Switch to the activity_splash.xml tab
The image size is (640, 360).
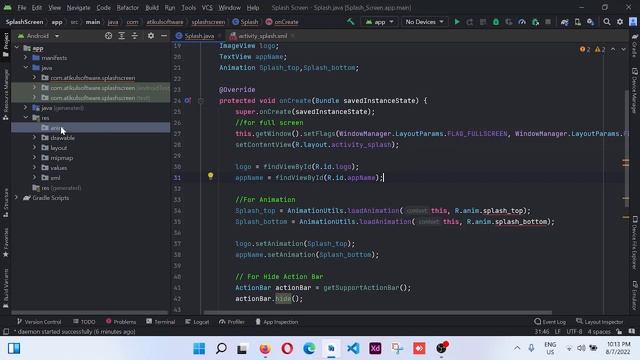coord(262,36)
